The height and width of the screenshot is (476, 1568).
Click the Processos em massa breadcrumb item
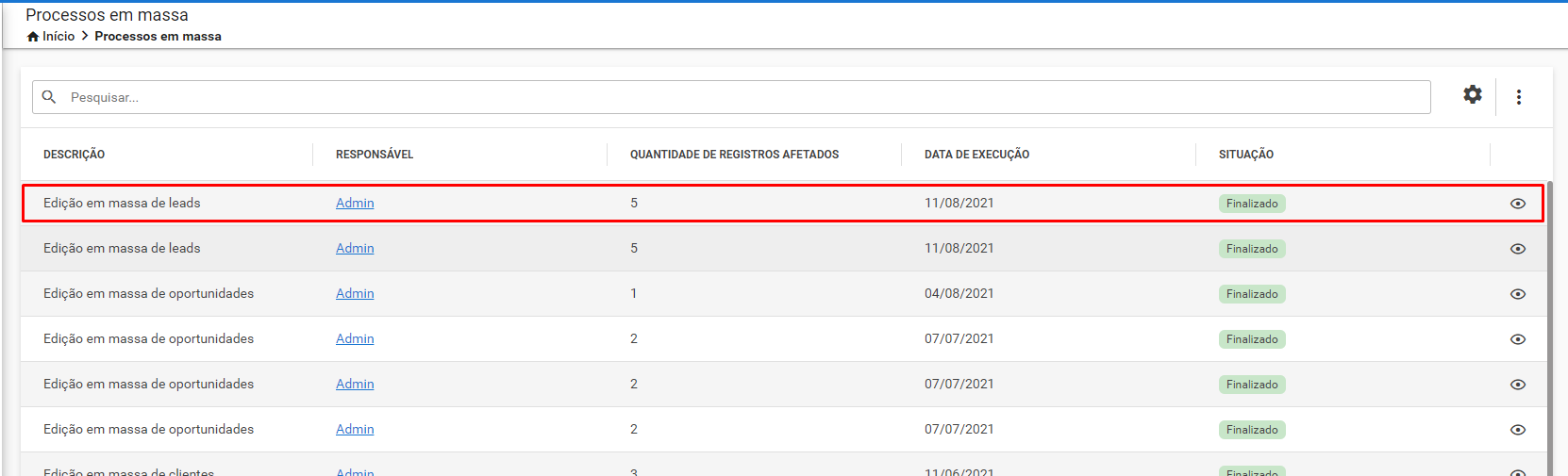click(x=158, y=37)
